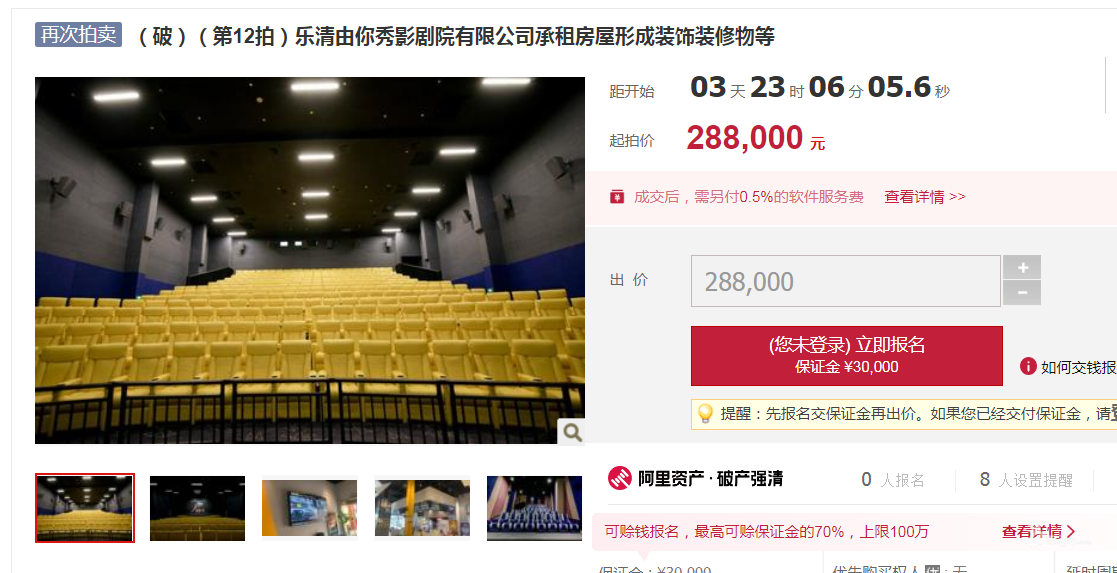1117x573 pixels.
Task: Click the main theater photo
Action: [310, 260]
